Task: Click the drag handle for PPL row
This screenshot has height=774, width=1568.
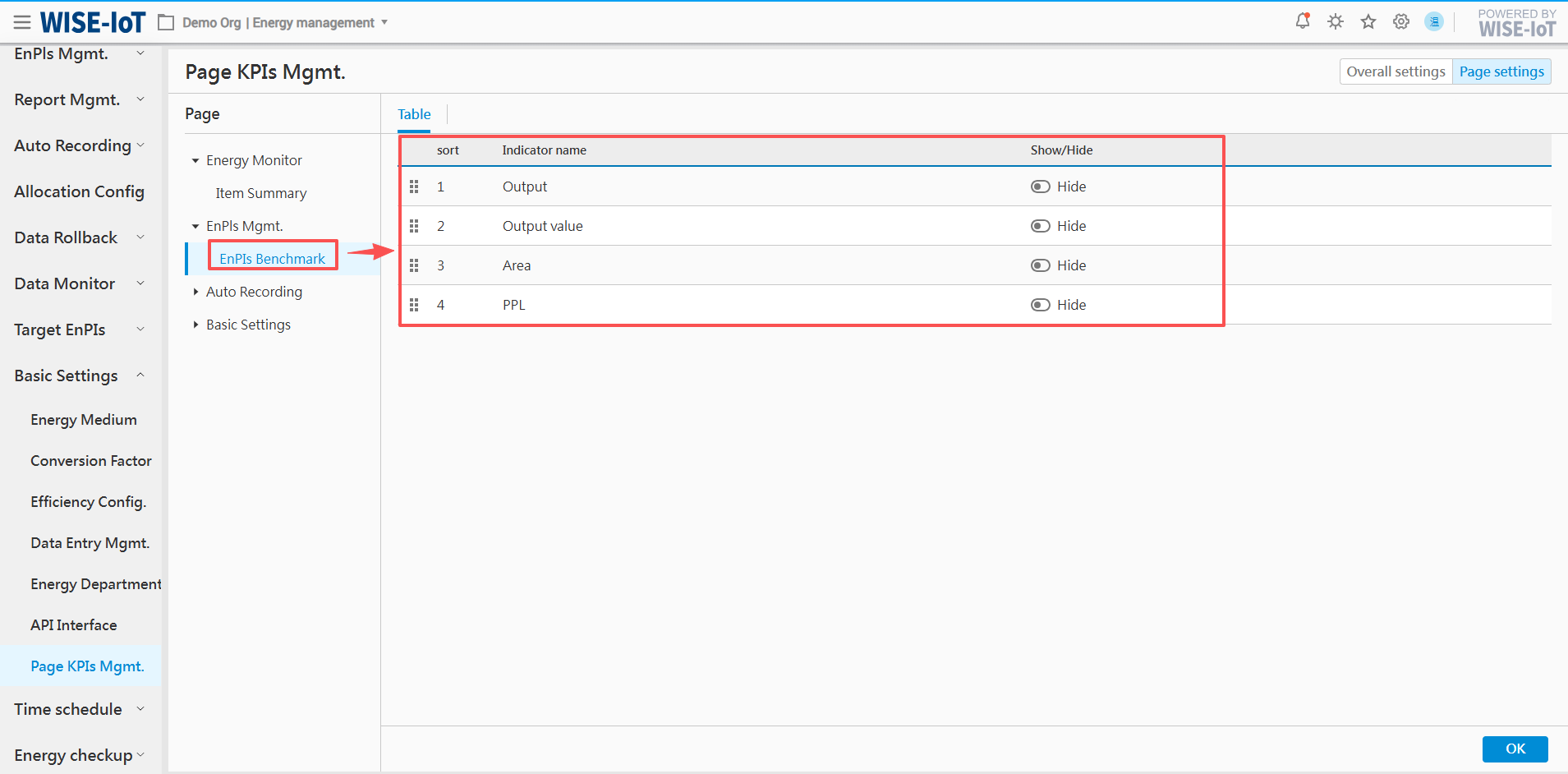Action: [x=414, y=305]
